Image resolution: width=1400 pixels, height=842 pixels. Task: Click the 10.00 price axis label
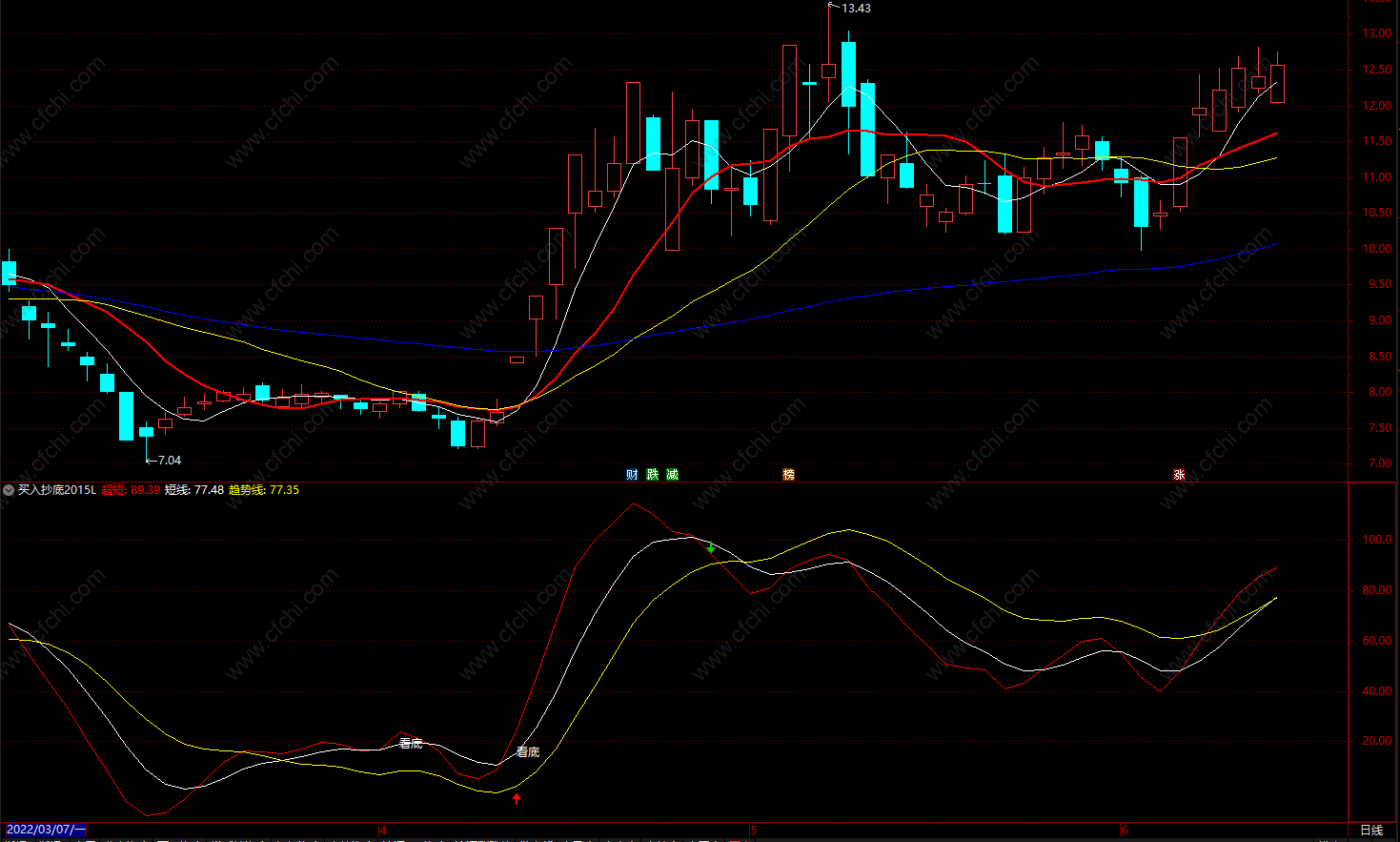[1376, 249]
